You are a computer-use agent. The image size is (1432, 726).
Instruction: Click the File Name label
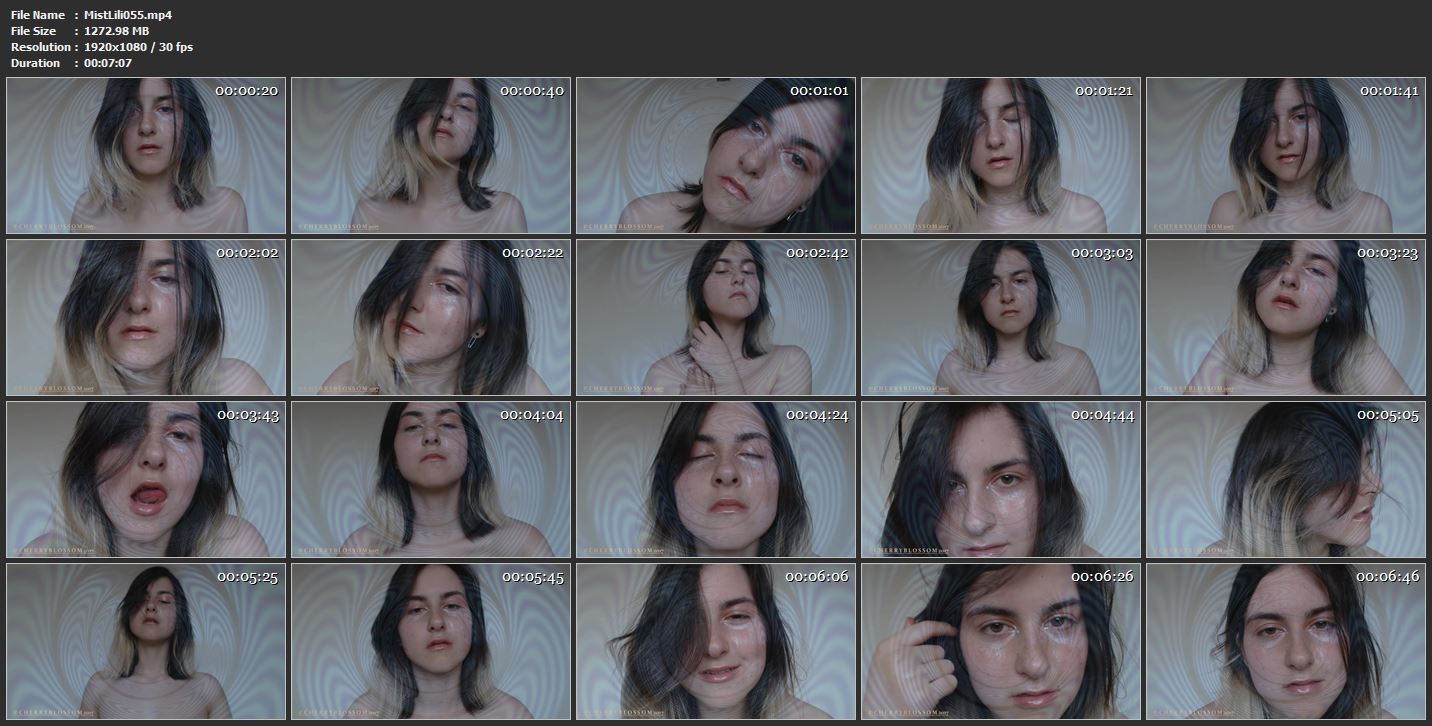[x=38, y=15]
